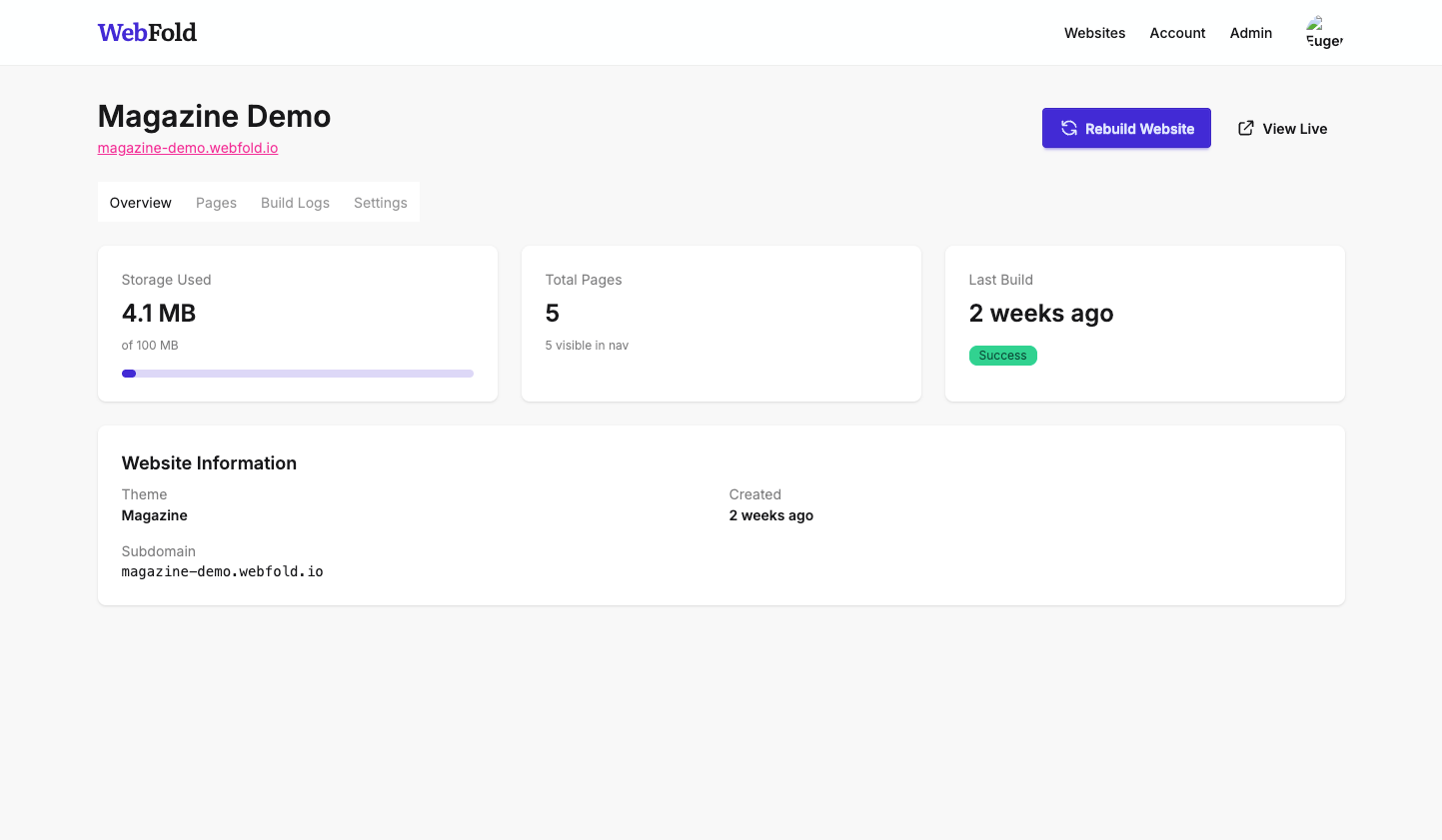
Task: Select the Overview tab
Action: point(141,202)
